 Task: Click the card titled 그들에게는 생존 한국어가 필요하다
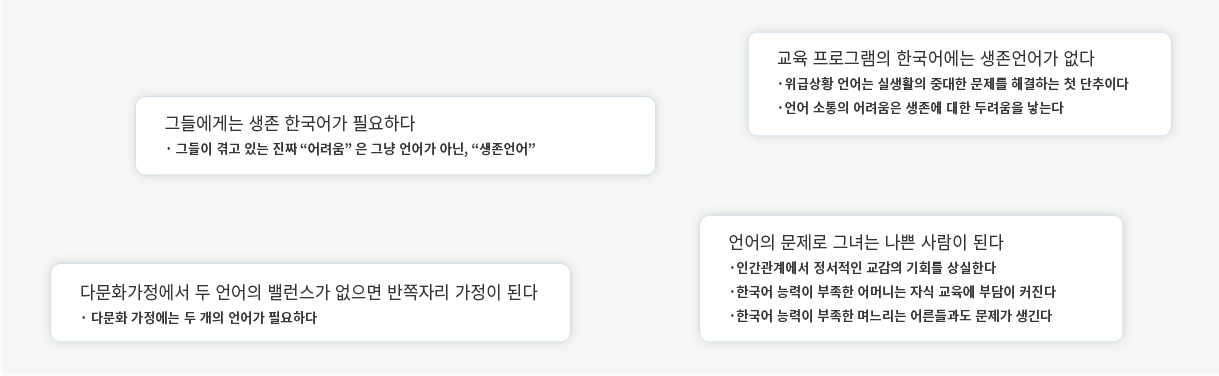pyautogui.click(x=395, y=136)
